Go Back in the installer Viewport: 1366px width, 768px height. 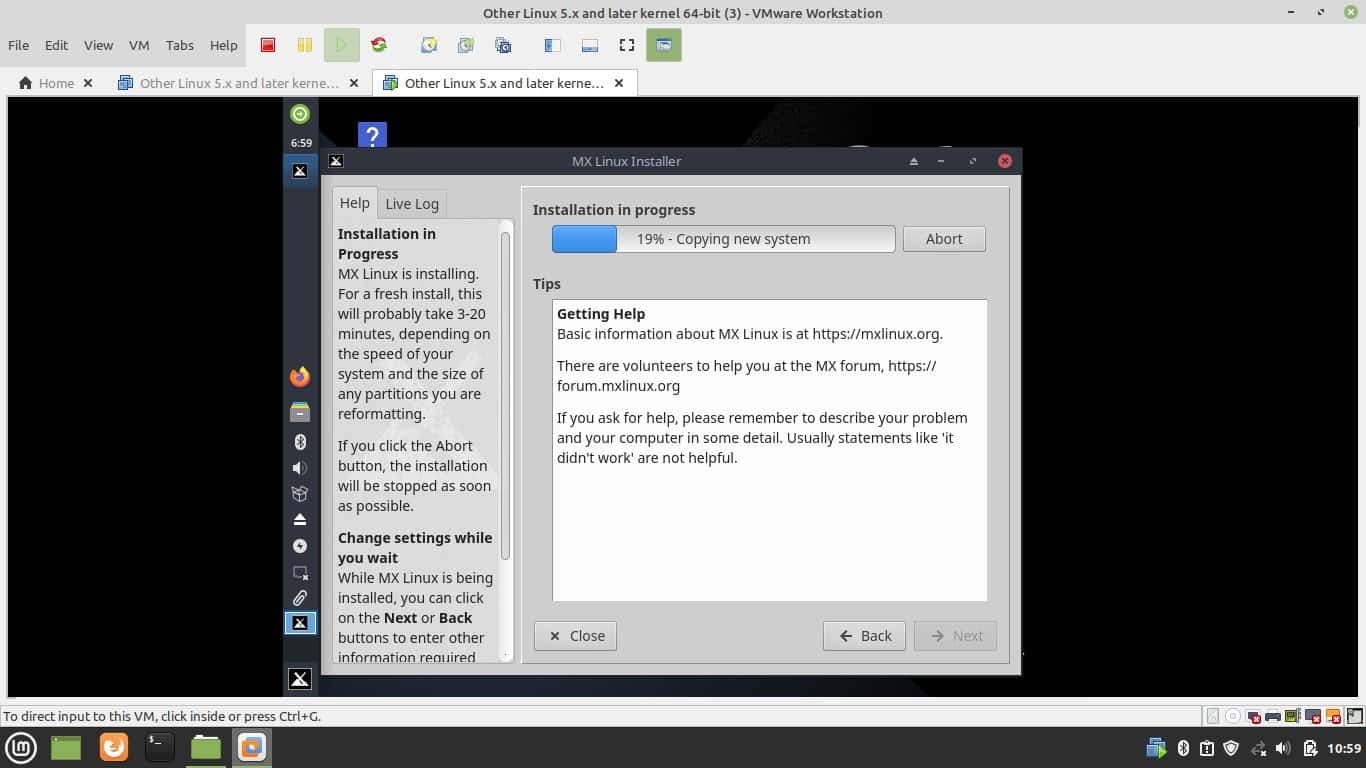(864, 636)
